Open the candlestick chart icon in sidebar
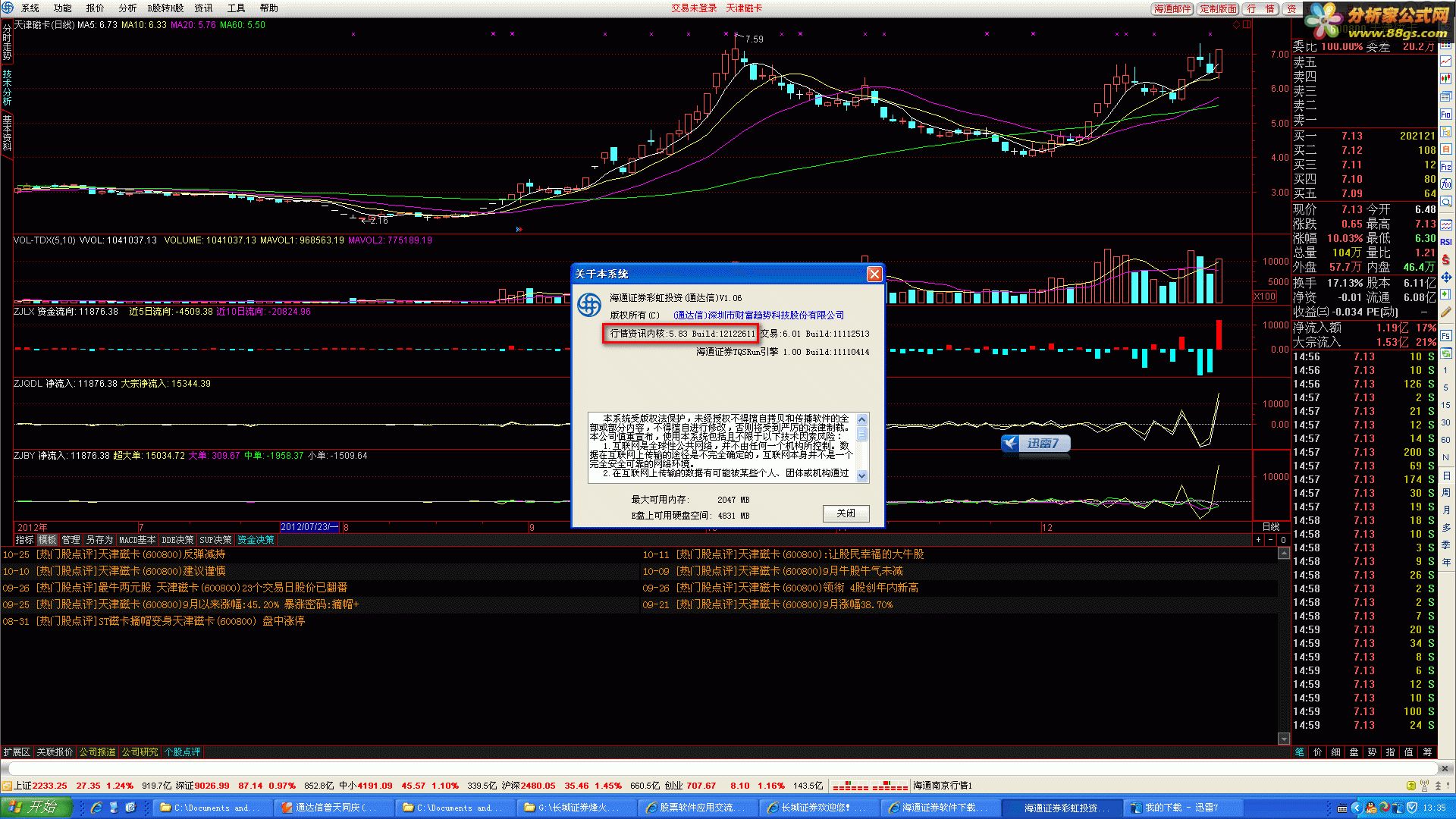 click(1446, 78)
